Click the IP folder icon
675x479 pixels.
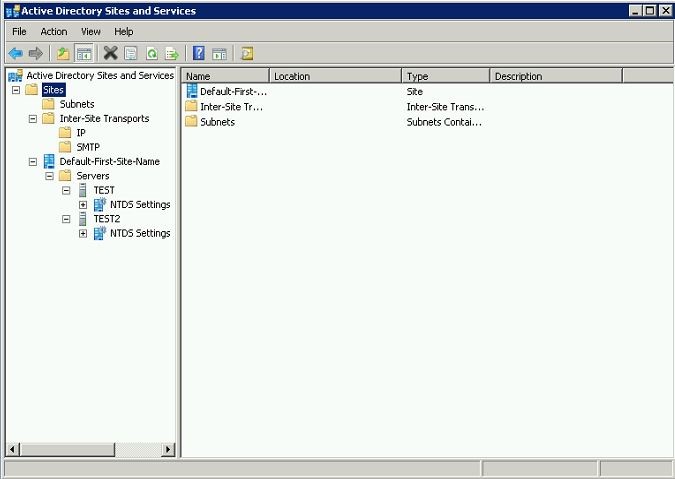coord(65,133)
